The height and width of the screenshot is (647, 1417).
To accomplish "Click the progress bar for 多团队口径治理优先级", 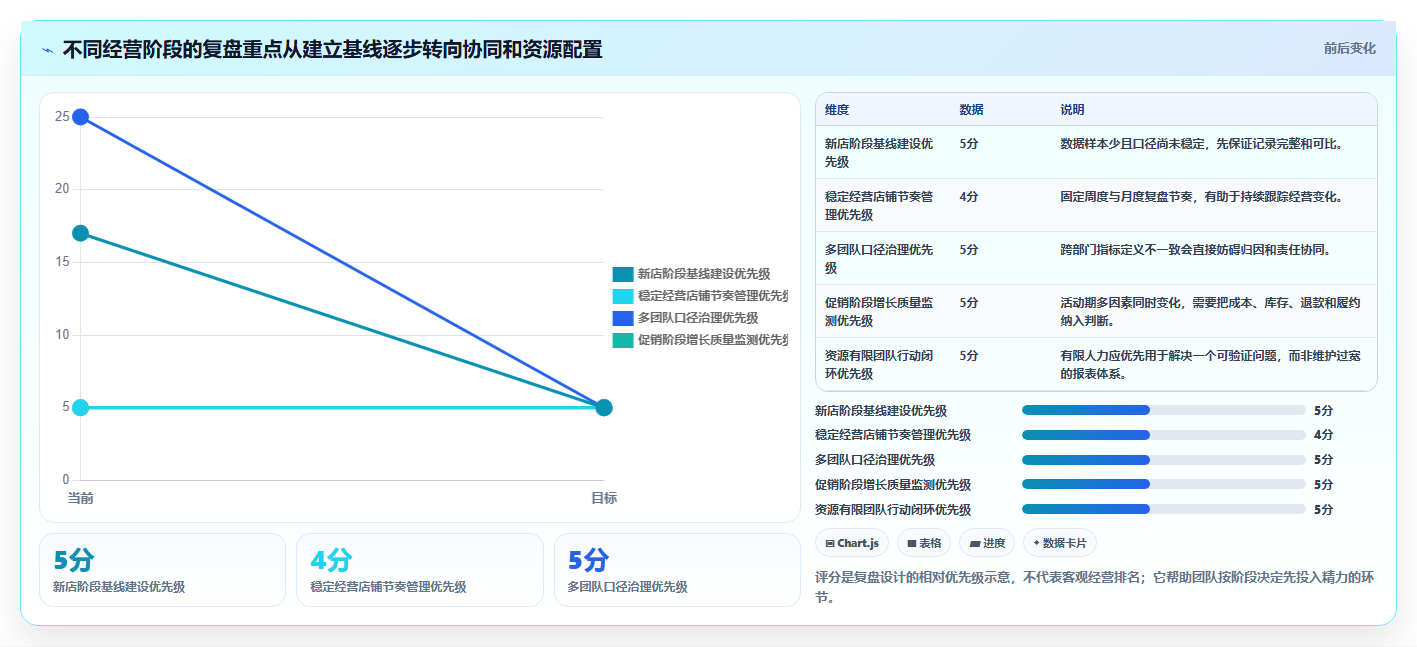I will pyautogui.click(x=1164, y=460).
